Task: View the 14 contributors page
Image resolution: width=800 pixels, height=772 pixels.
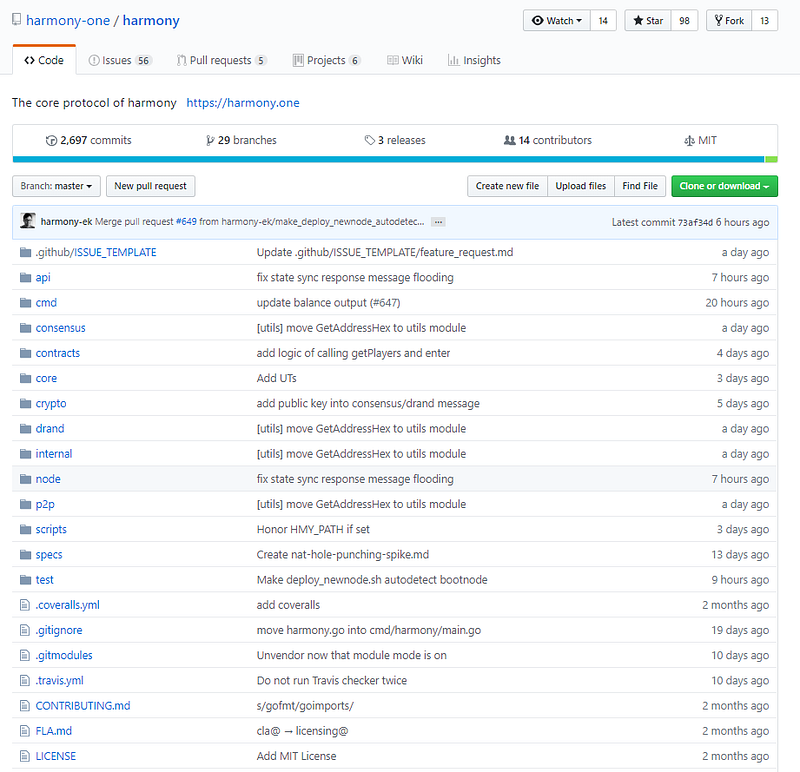Action: pos(548,140)
